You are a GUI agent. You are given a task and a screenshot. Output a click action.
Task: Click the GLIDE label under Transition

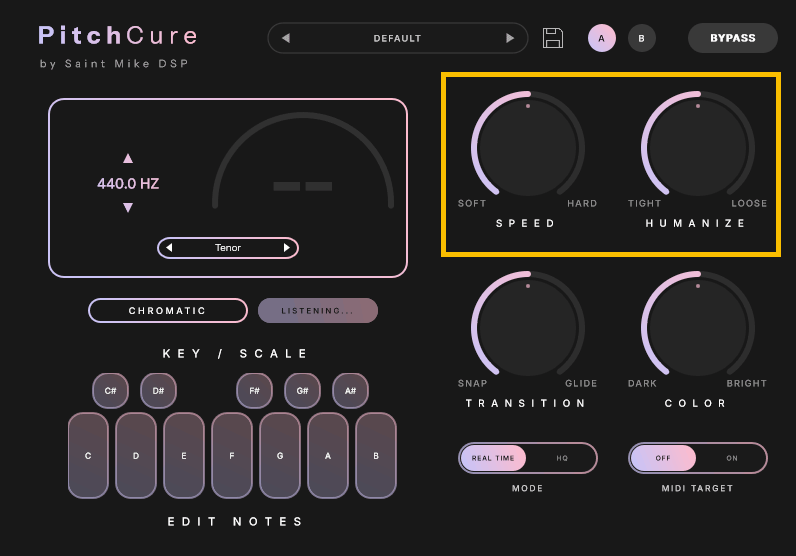581,383
